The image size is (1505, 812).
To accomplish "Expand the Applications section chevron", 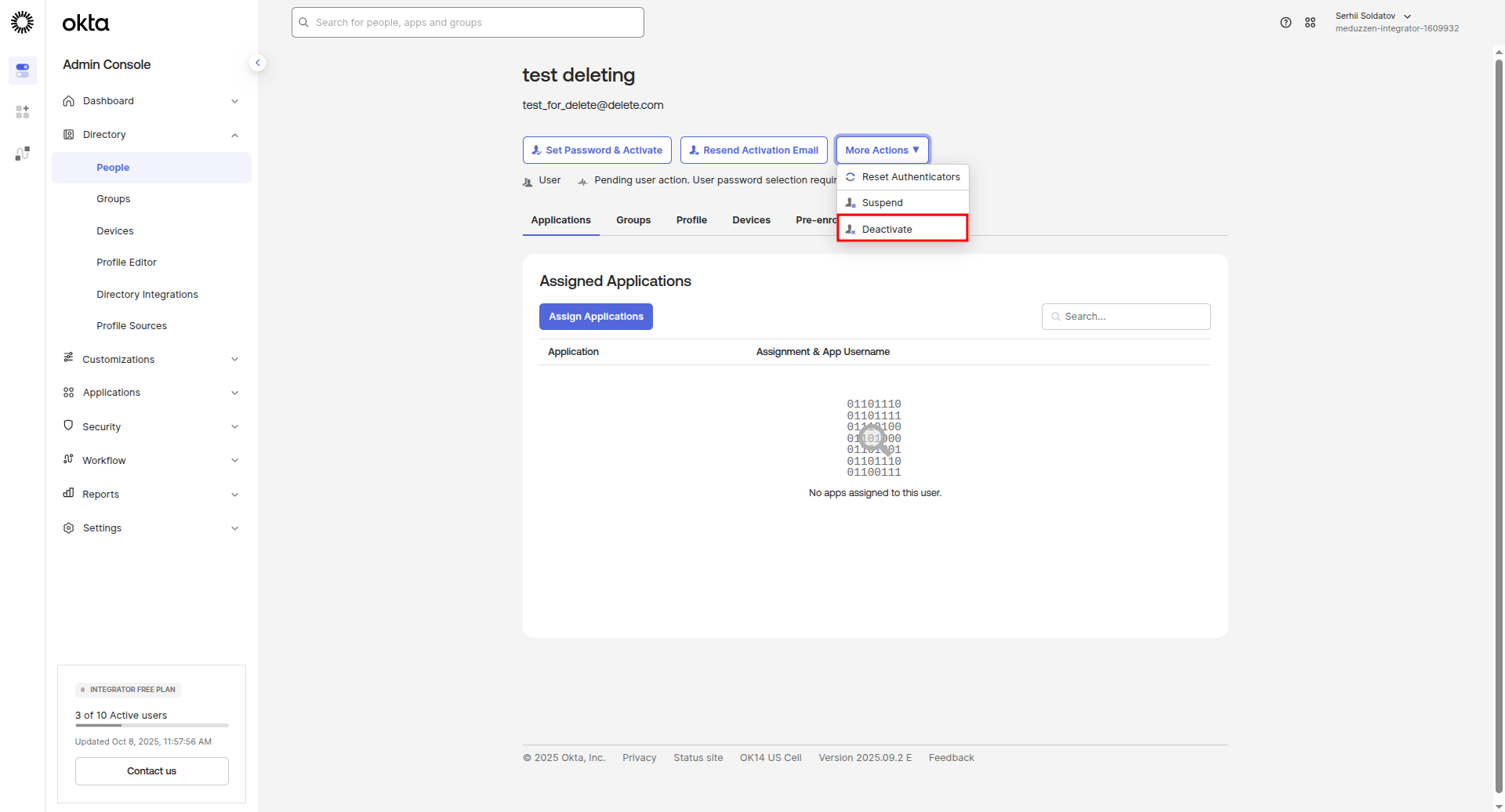I will coord(234,393).
